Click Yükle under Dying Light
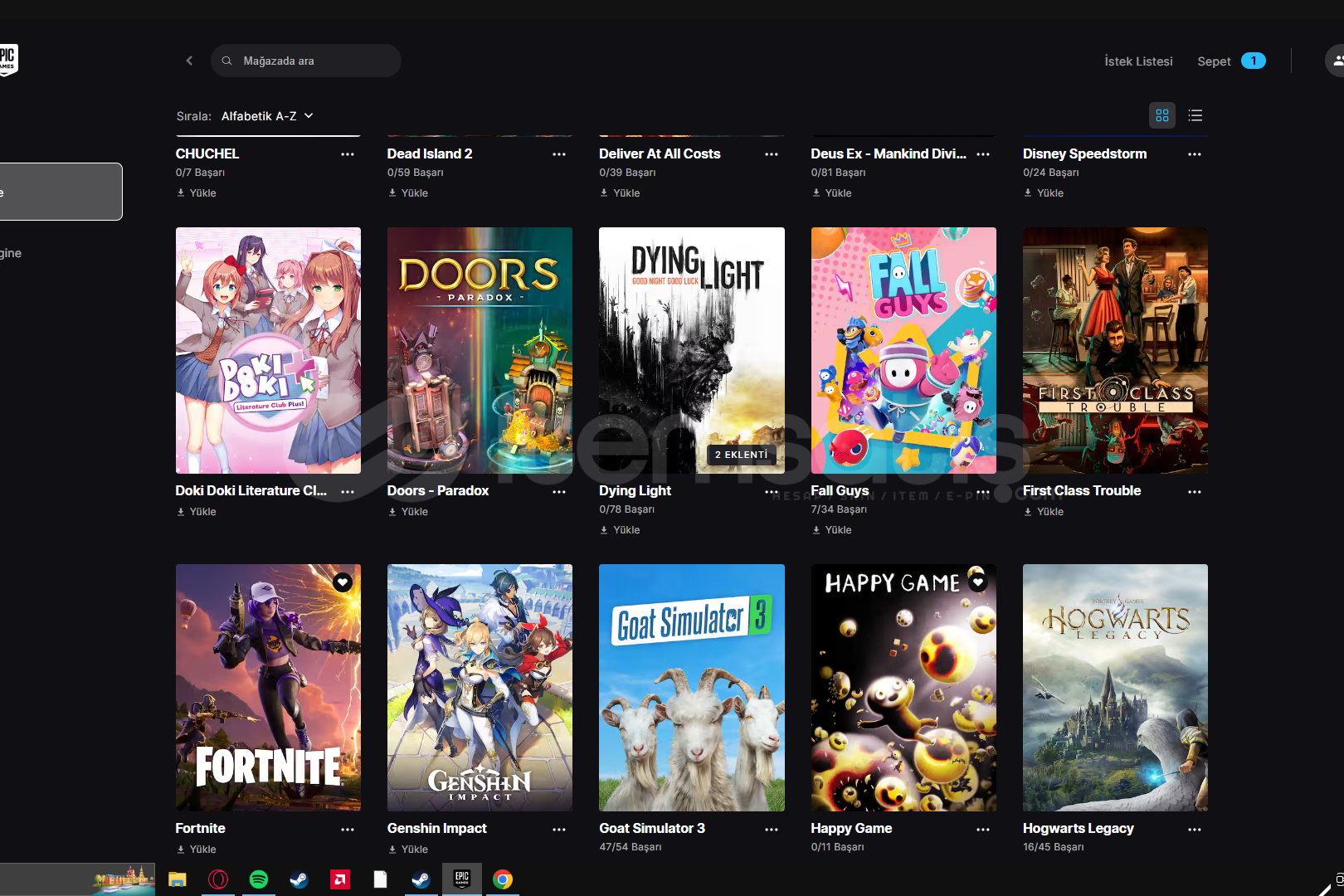 [x=621, y=529]
